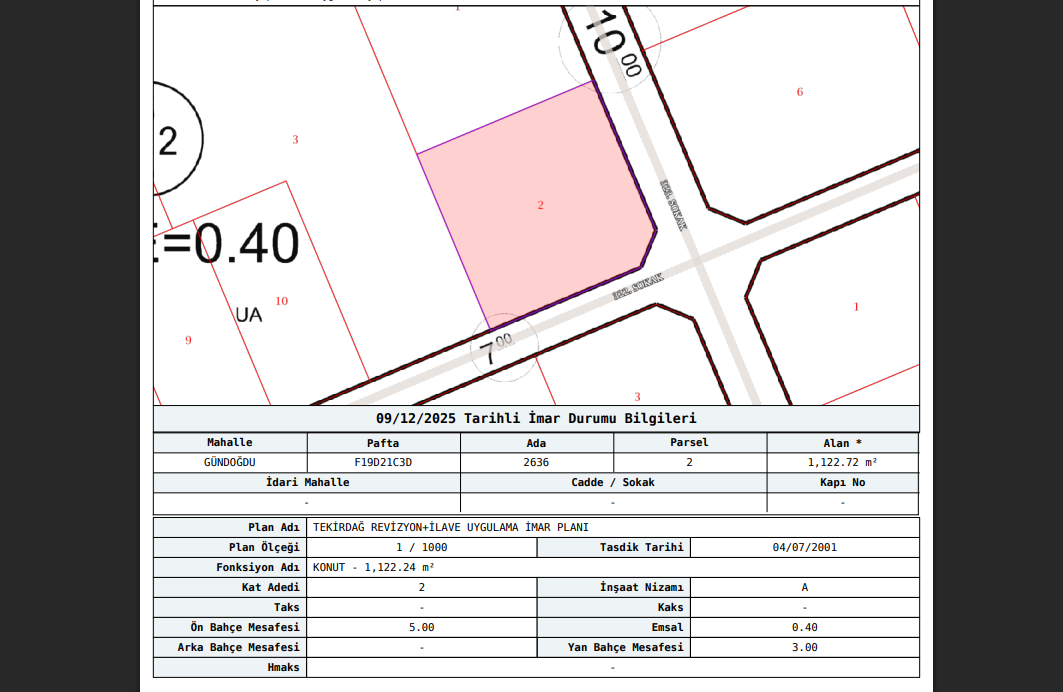Image resolution: width=1063 pixels, height=692 pixels.
Task: Click the pafta value F19D21C3D
Action: pyautogui.click(x=383, y=463)
